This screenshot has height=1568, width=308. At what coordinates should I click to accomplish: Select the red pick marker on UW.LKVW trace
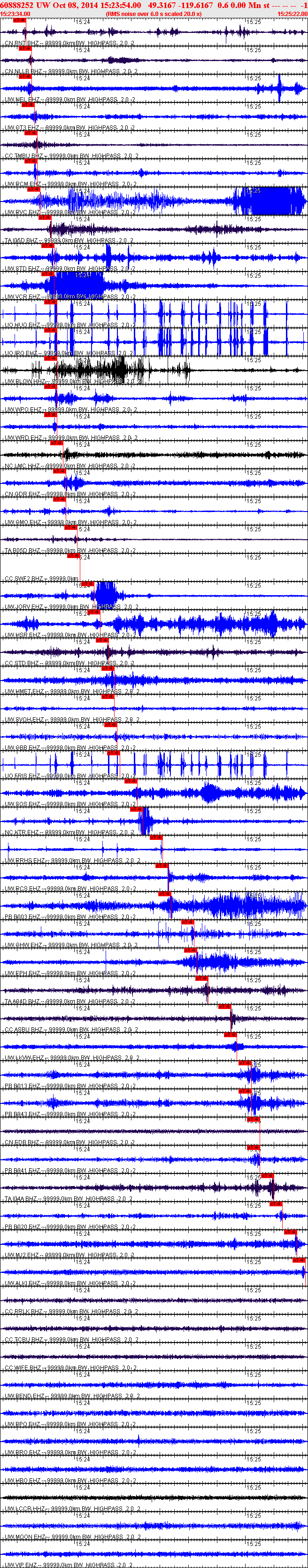(x=230, y=1034)
